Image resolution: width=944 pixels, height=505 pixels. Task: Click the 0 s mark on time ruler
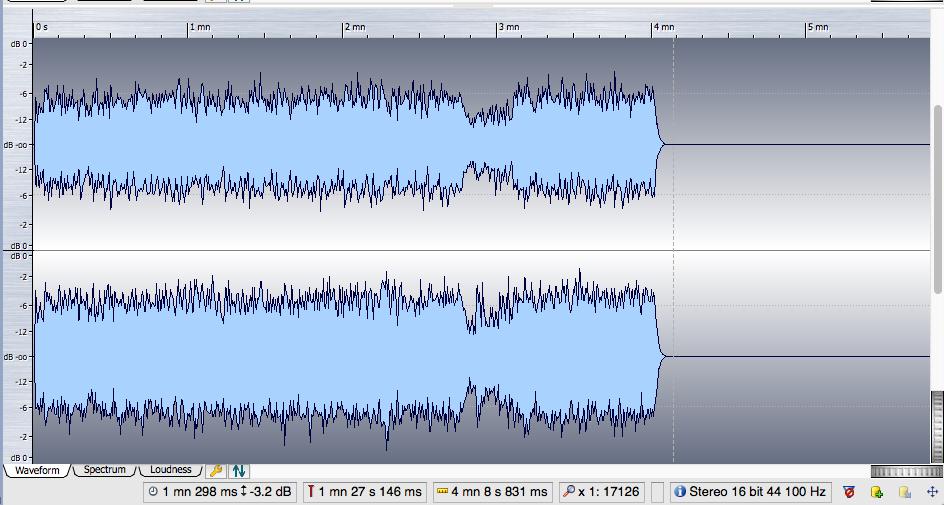[x=42, y=27]
